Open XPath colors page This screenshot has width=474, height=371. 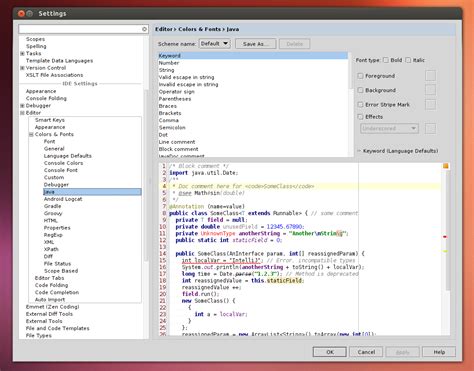(x=51, y=249)
